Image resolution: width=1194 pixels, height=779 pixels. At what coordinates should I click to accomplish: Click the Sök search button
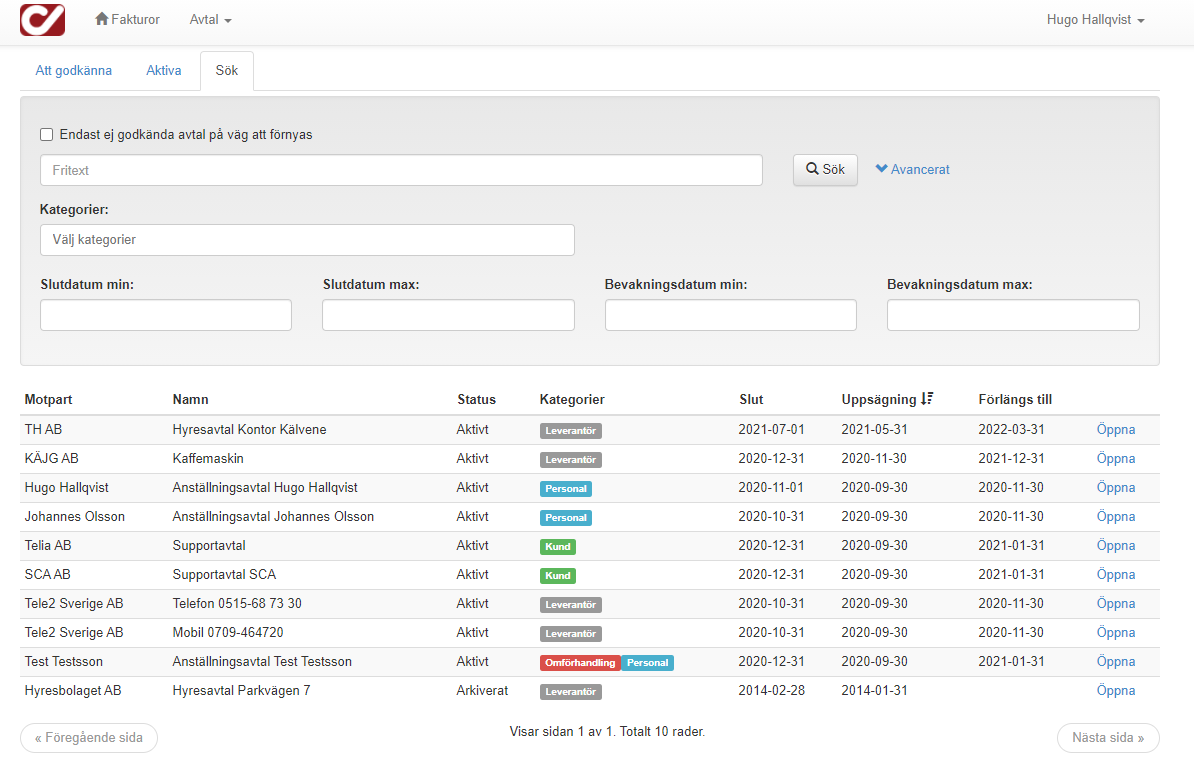pos(825,169)
